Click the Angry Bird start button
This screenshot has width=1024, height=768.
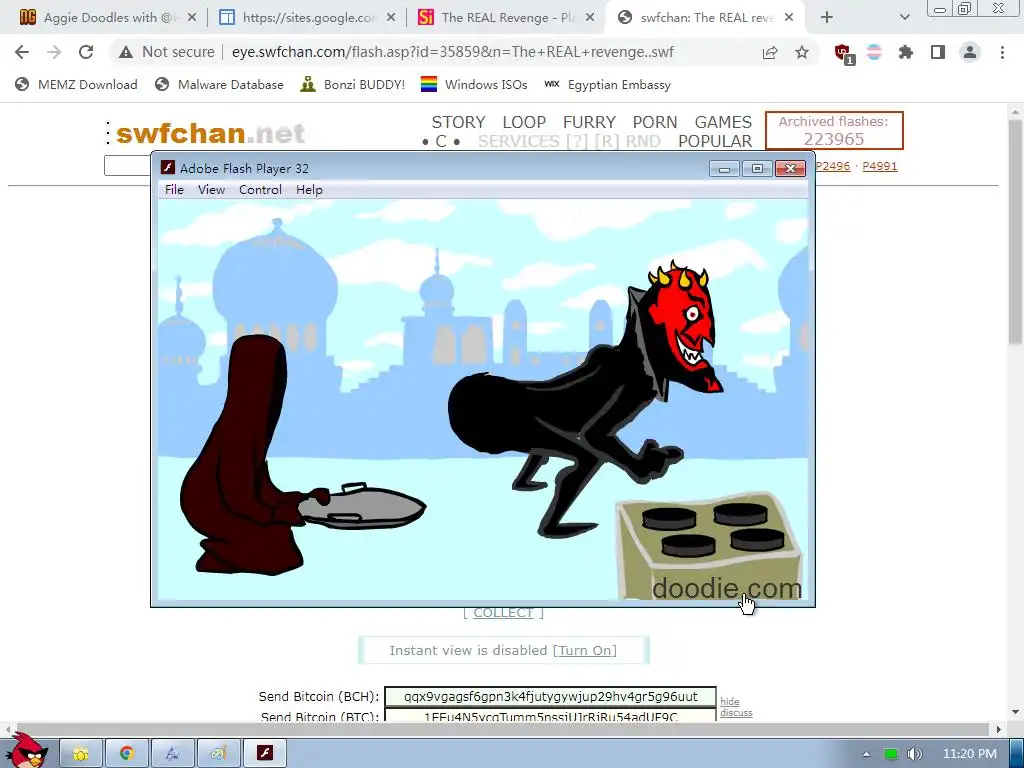click(x=25, y=750)
